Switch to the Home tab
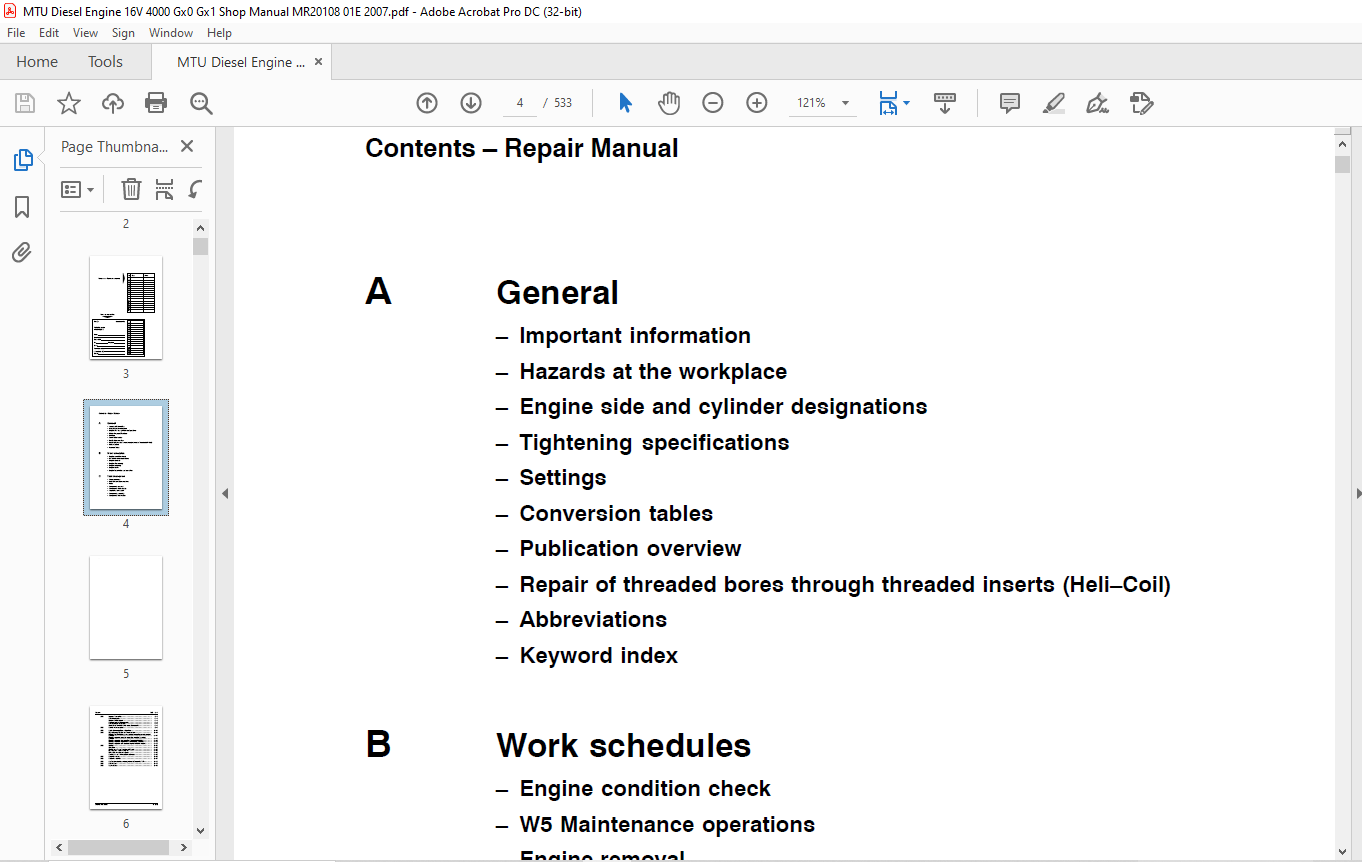The height and width of the screenshot is (862, 1362). [x=37, y=62]
